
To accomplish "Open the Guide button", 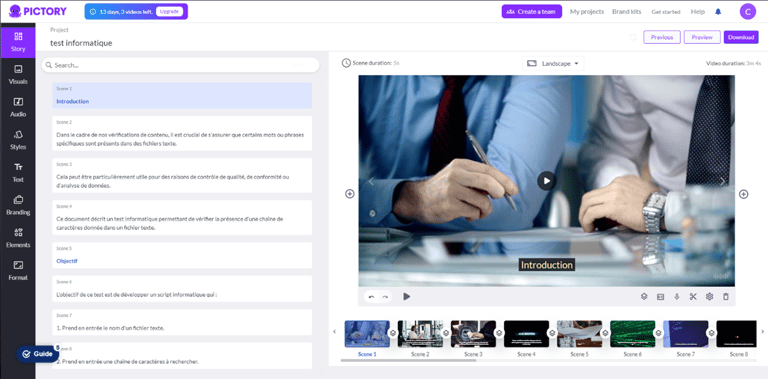I will tap(38, 354).
